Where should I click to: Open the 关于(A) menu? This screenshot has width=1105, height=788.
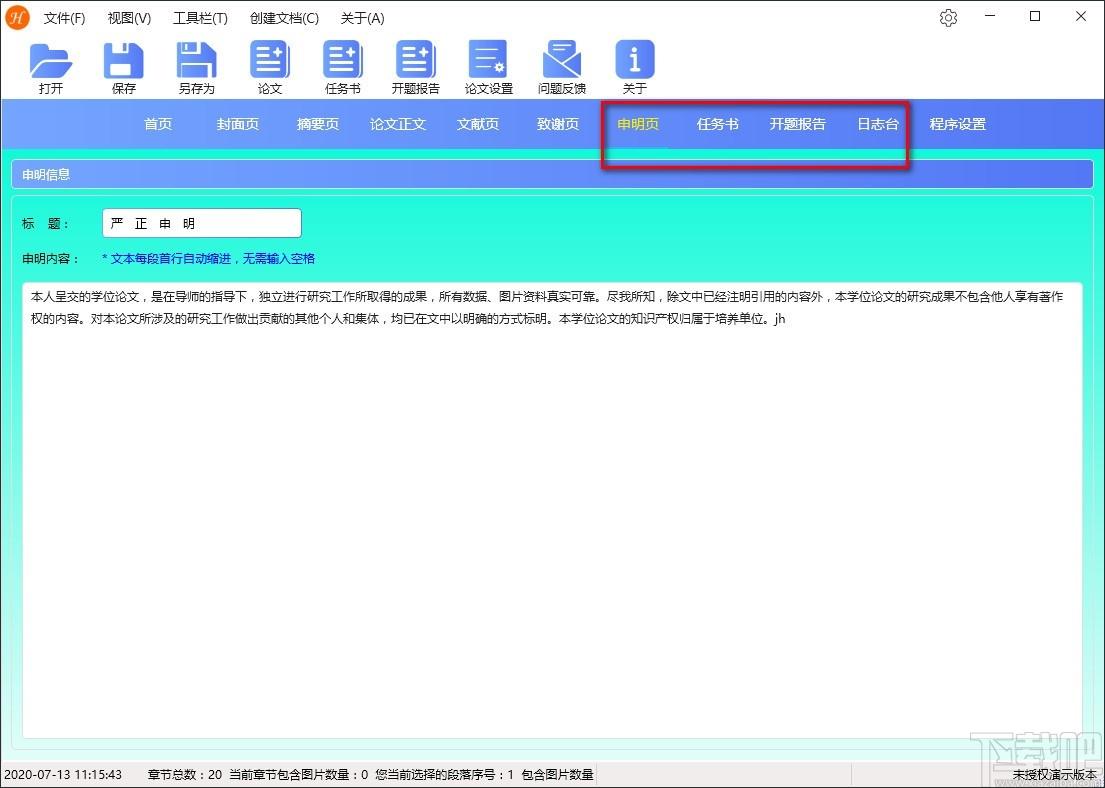pyautogui.click(x=362, y=18)
